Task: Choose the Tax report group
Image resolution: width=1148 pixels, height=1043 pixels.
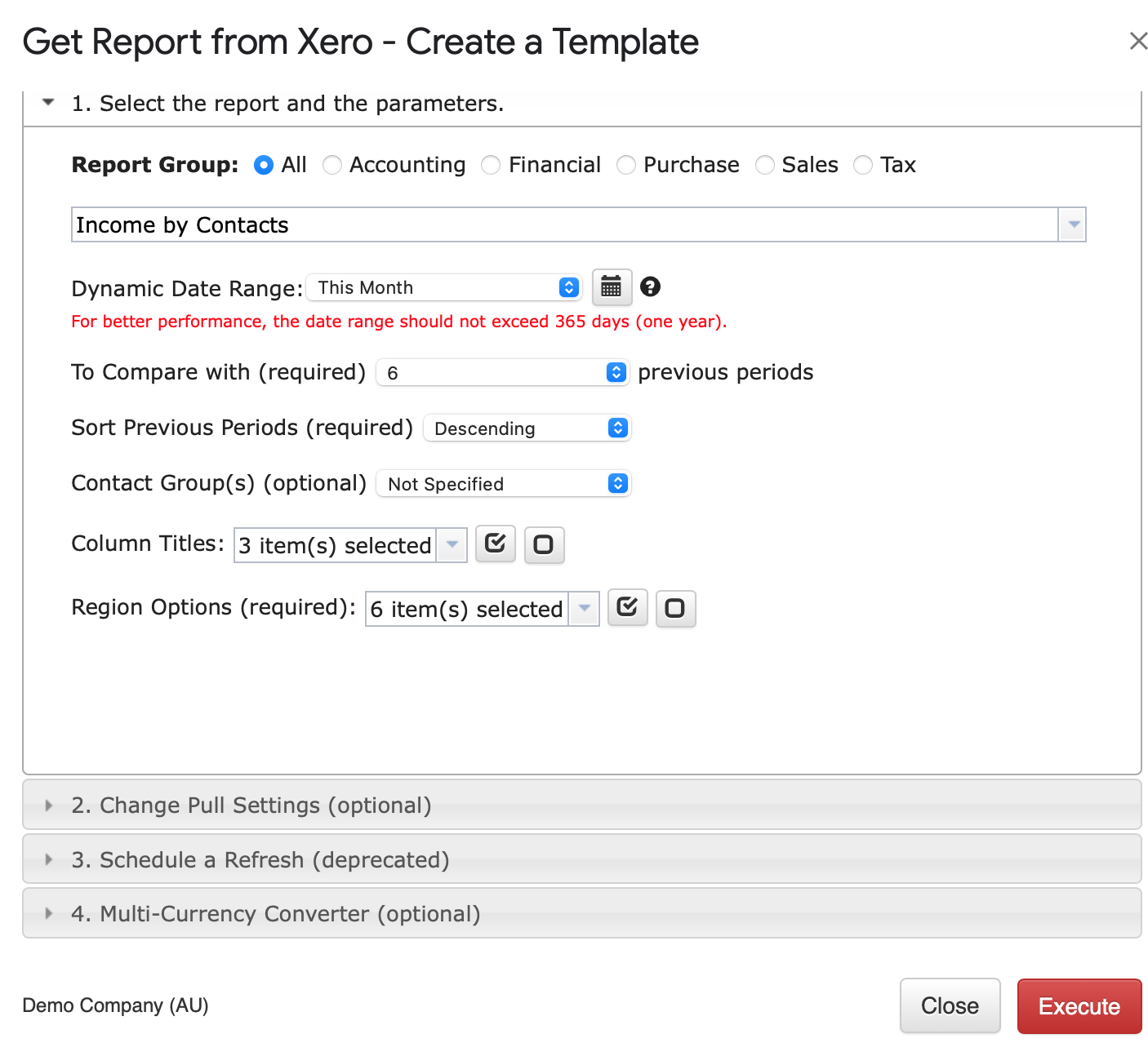Action: coord(863,165)
